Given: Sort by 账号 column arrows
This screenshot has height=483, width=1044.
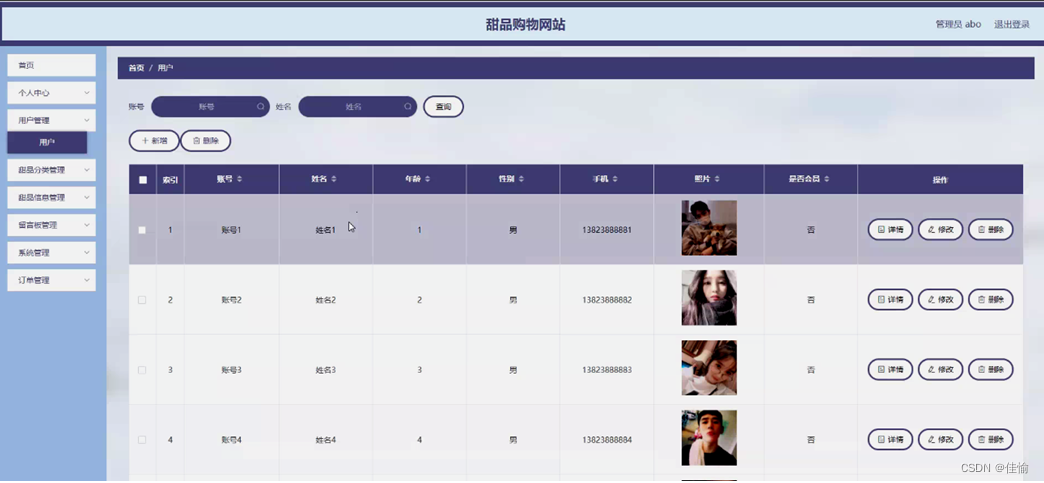Looking at the screenshot, I should tap(240, 180).
